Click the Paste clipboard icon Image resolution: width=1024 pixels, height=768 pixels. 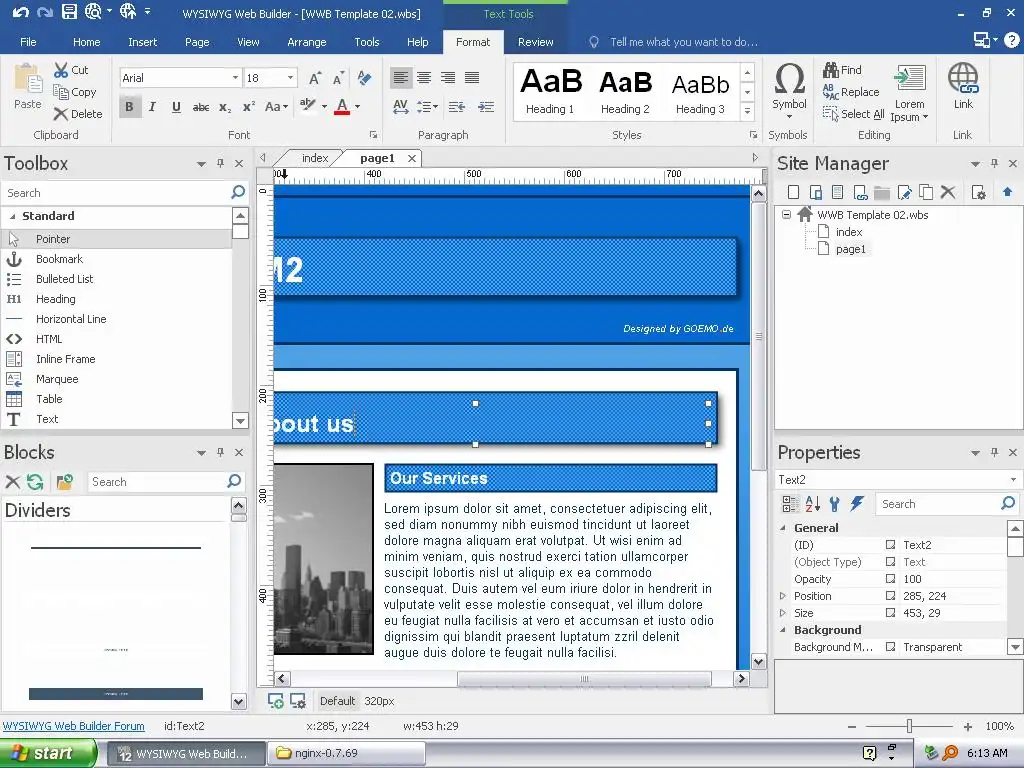(27, 78)
